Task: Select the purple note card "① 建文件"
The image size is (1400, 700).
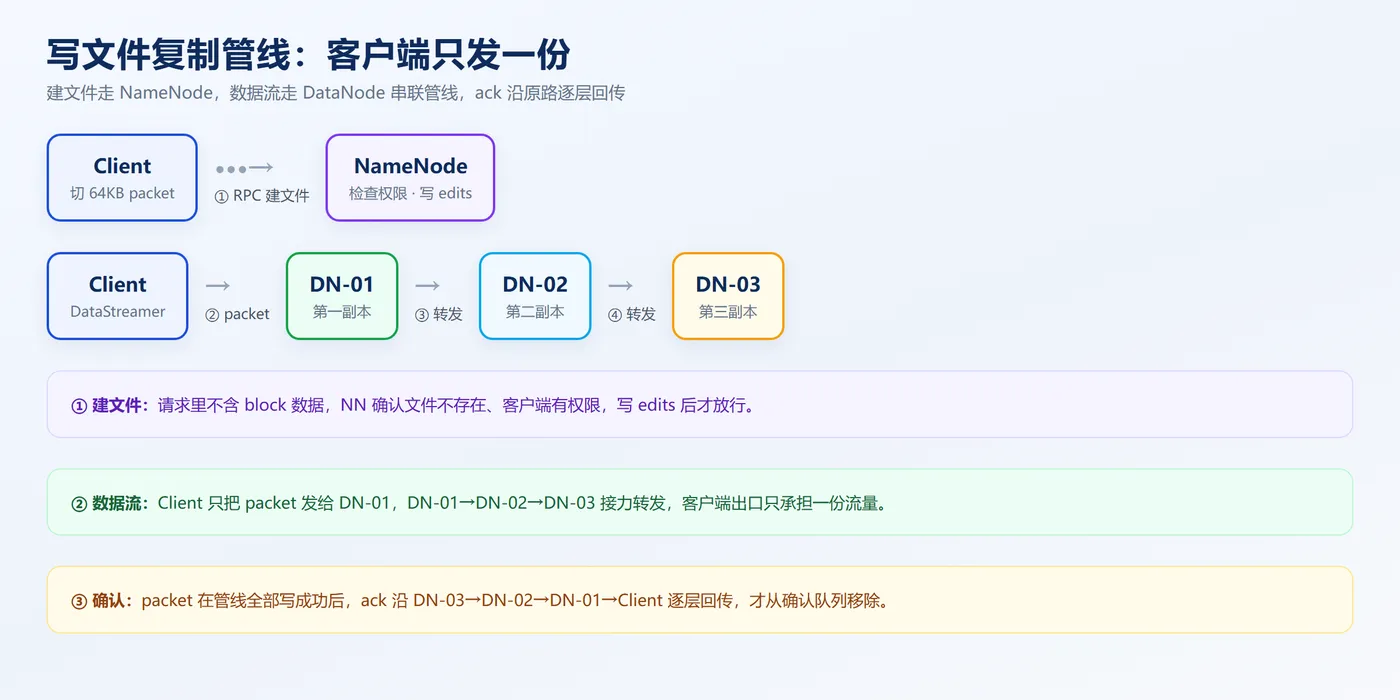Action: [x=700, y=405]
